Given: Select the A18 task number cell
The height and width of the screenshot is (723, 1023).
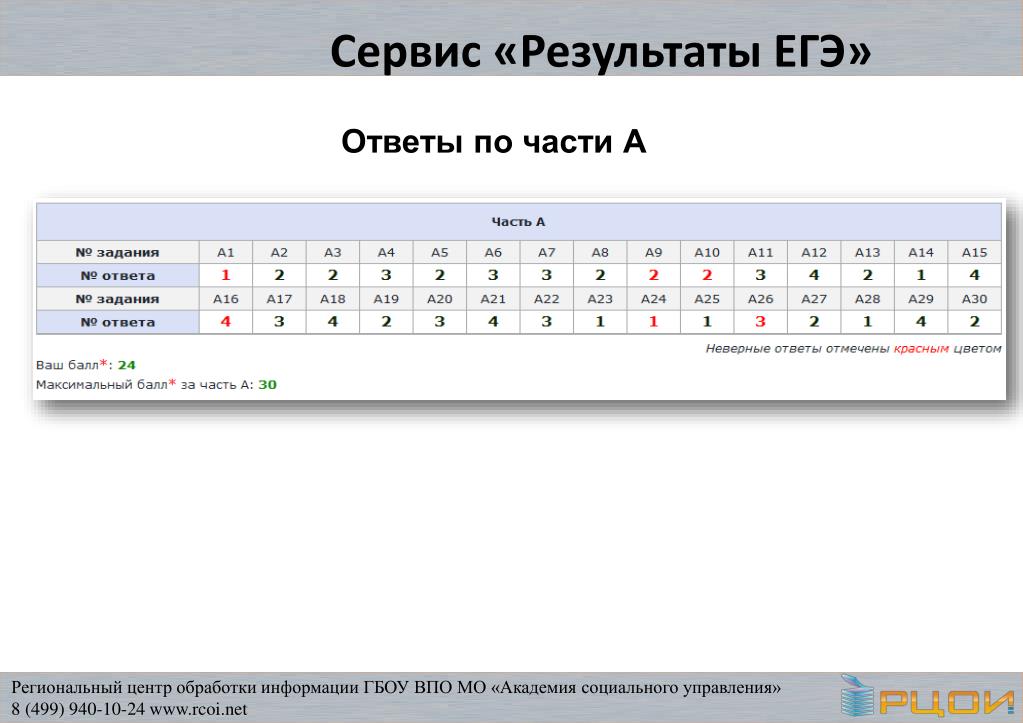Looking at the screenshot, I should coord(333,299).
